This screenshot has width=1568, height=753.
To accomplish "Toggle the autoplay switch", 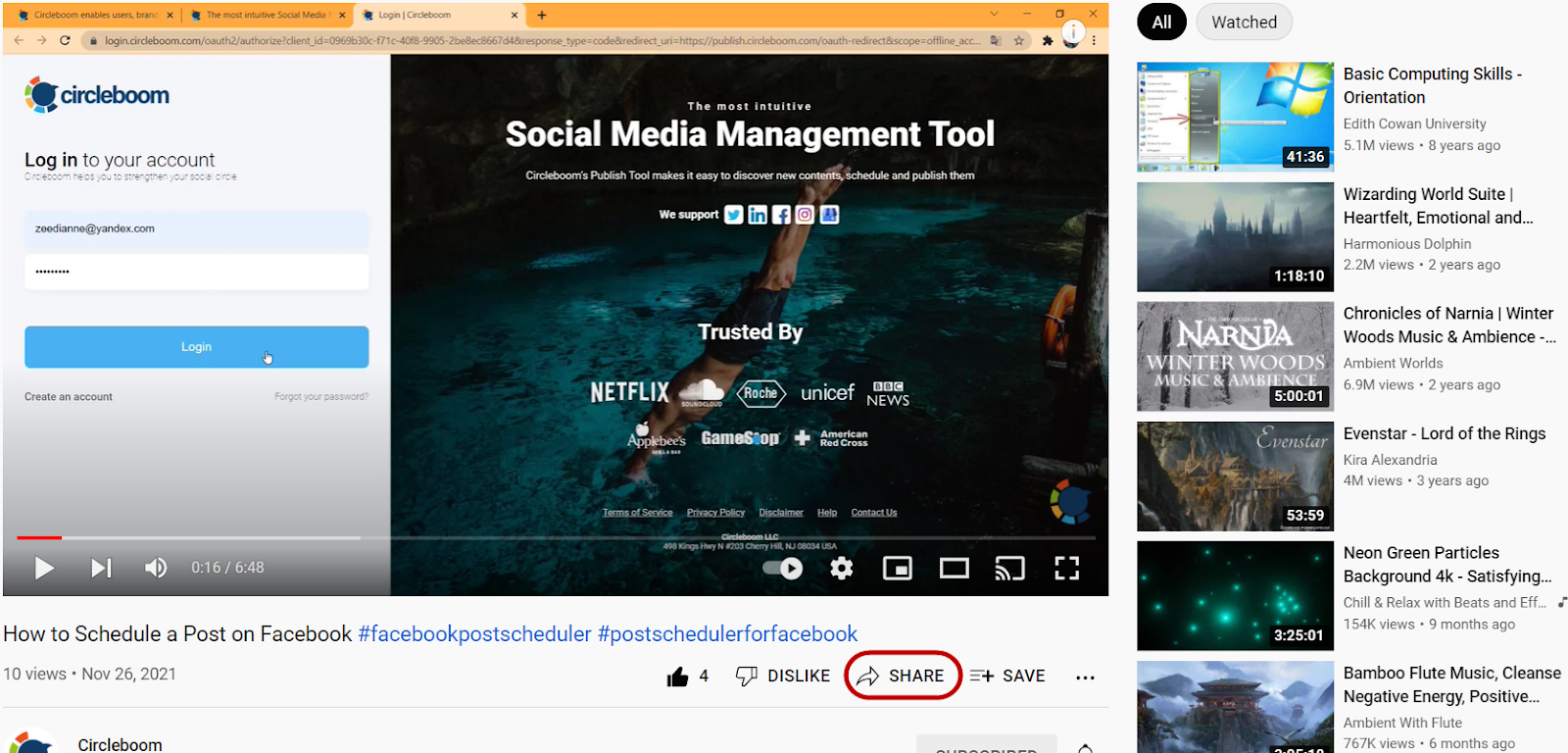I will click(x=783, y=568).
